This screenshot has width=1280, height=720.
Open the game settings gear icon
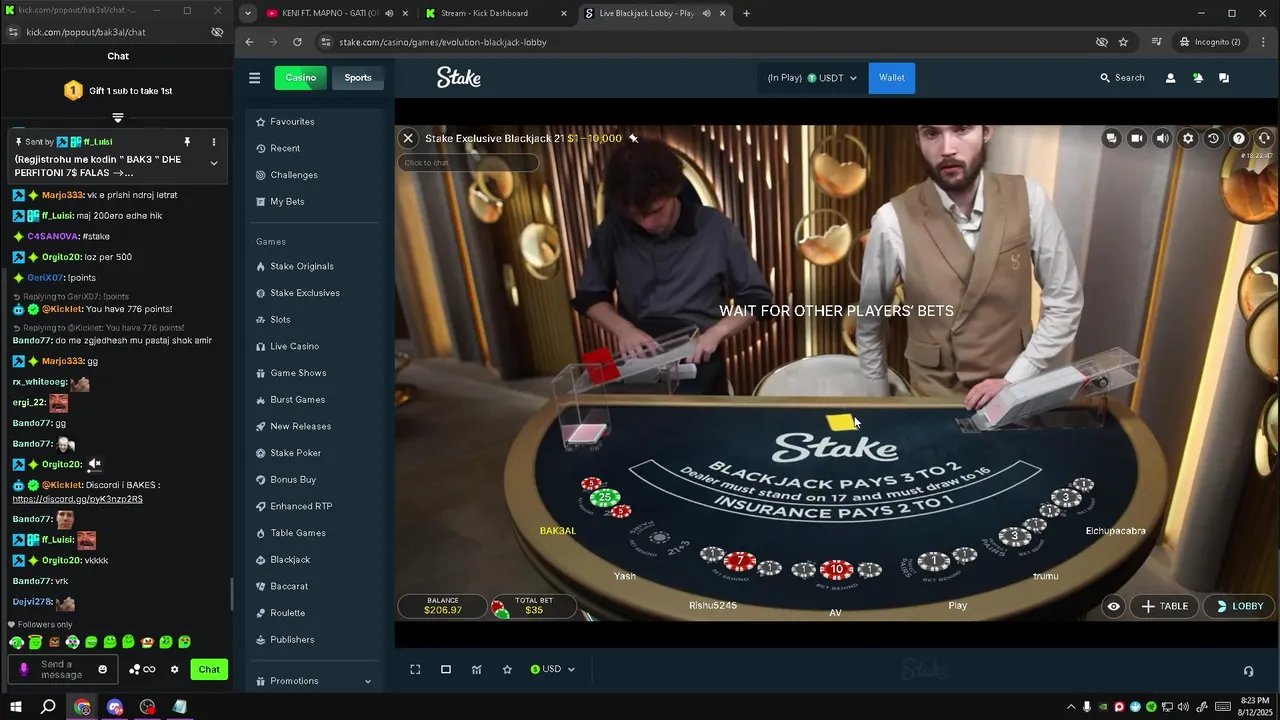1188,139
